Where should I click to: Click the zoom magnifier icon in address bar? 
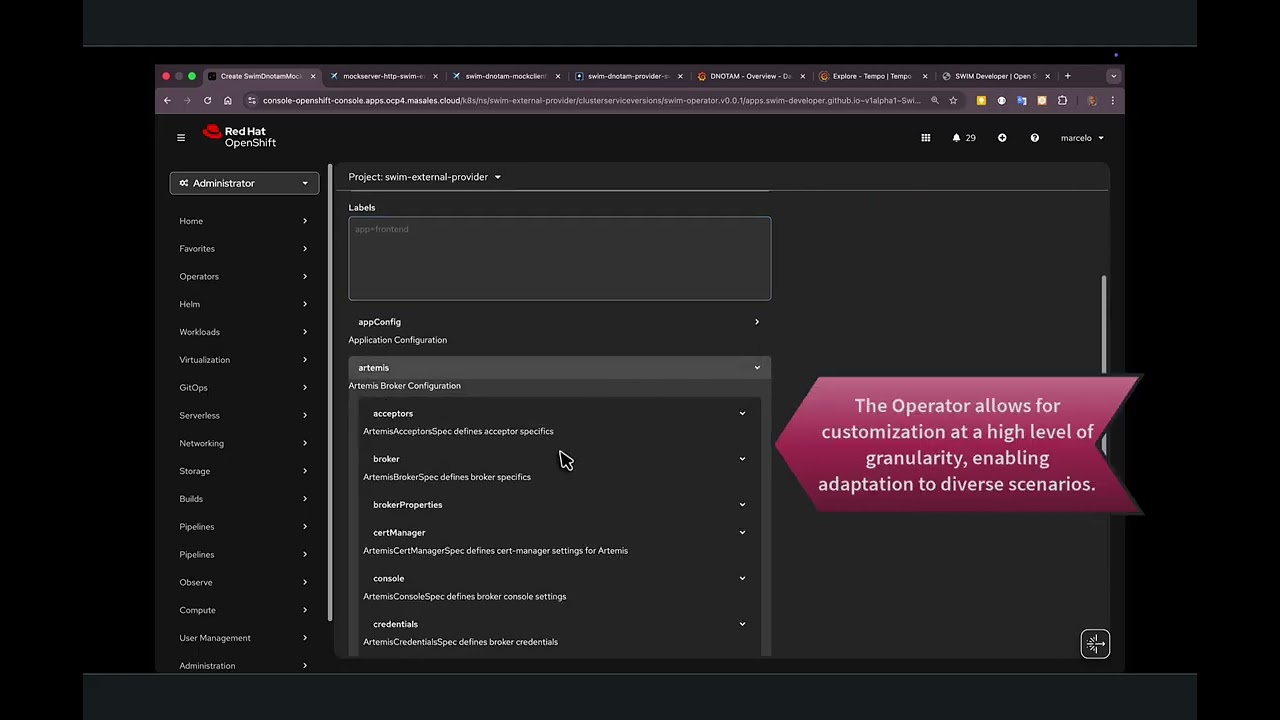[935, 100]
